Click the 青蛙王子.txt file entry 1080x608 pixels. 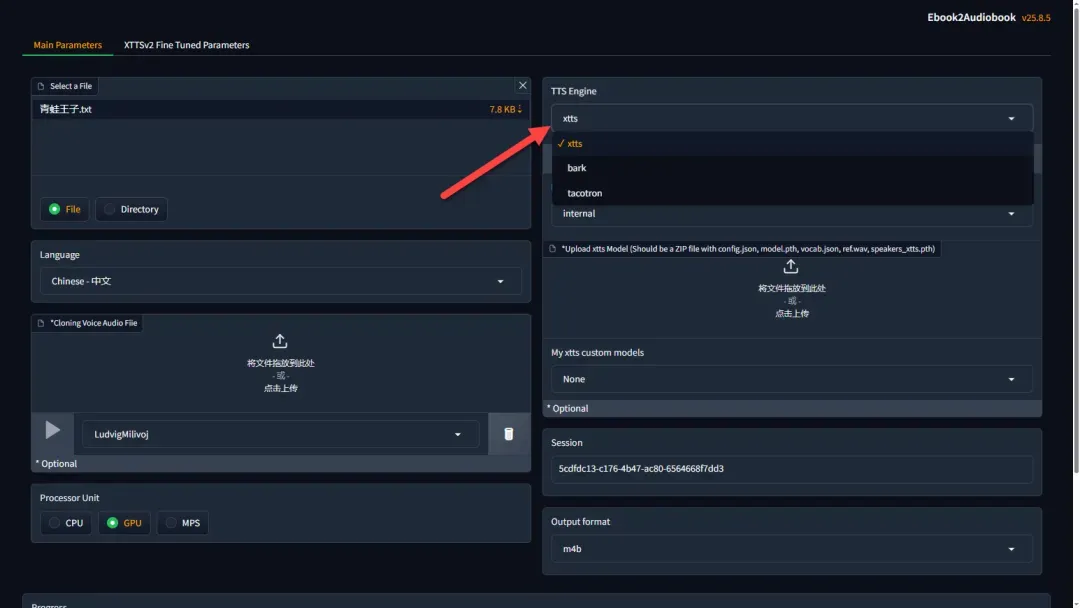pos(280,109)
